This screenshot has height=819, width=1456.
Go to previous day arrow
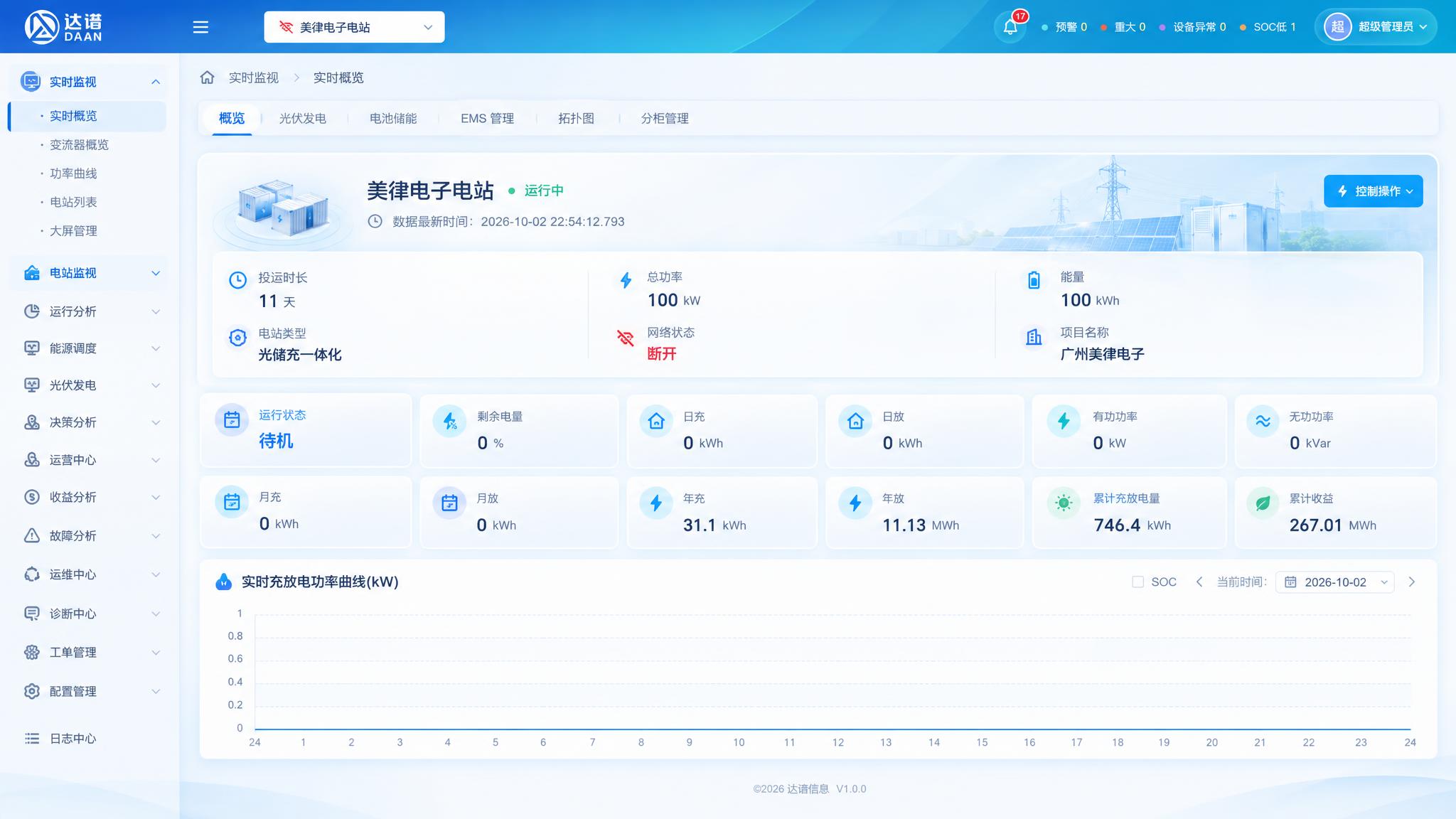pos(1199,582)
